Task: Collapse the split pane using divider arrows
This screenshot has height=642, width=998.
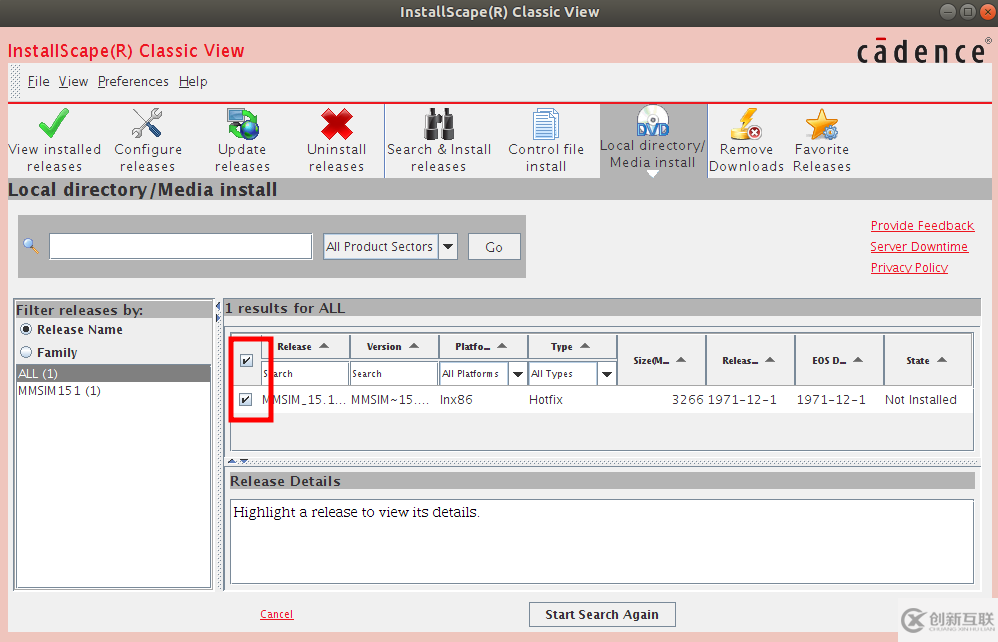Action: [238, 461]
